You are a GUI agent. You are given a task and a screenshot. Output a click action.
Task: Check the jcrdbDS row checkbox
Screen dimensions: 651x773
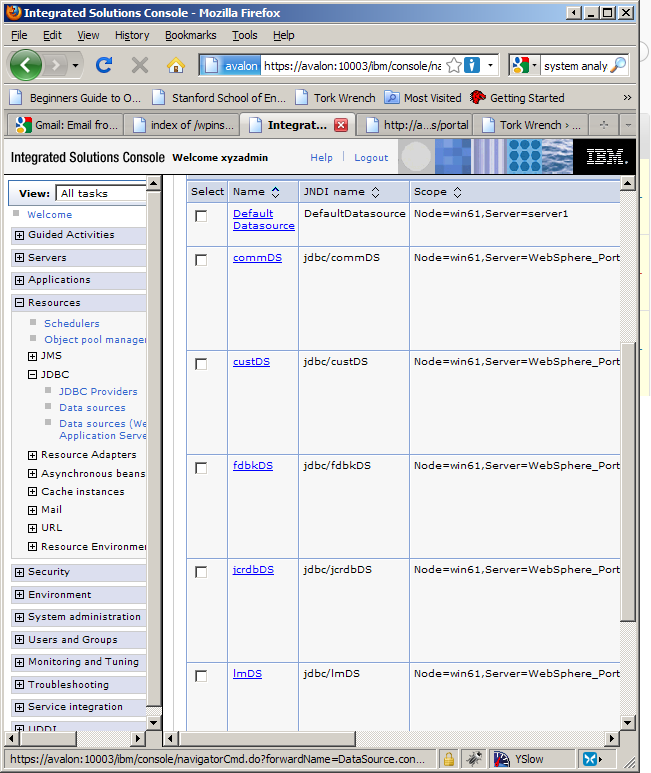click(x=201, y=572)
